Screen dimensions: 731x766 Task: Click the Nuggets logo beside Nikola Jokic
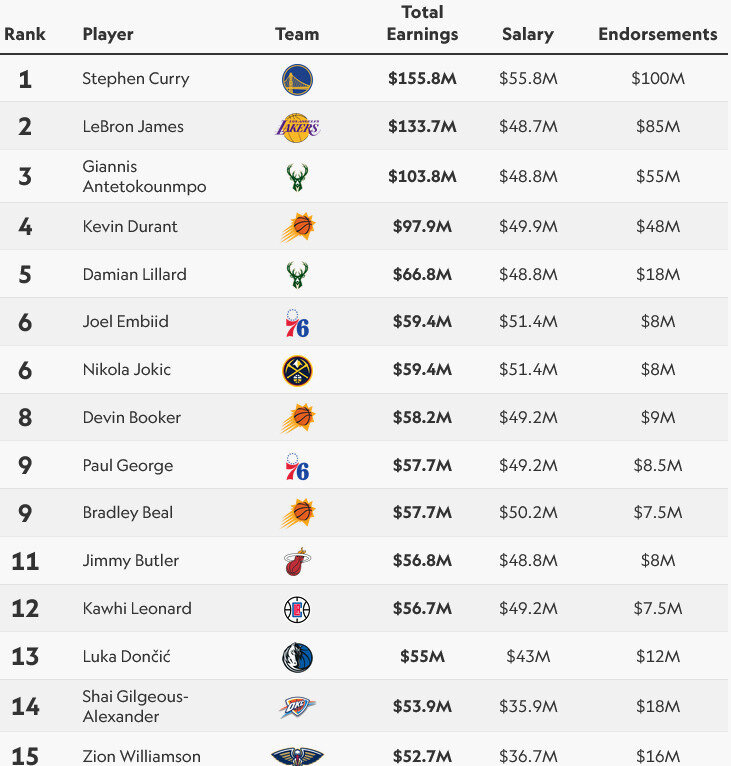click(297, 370)
